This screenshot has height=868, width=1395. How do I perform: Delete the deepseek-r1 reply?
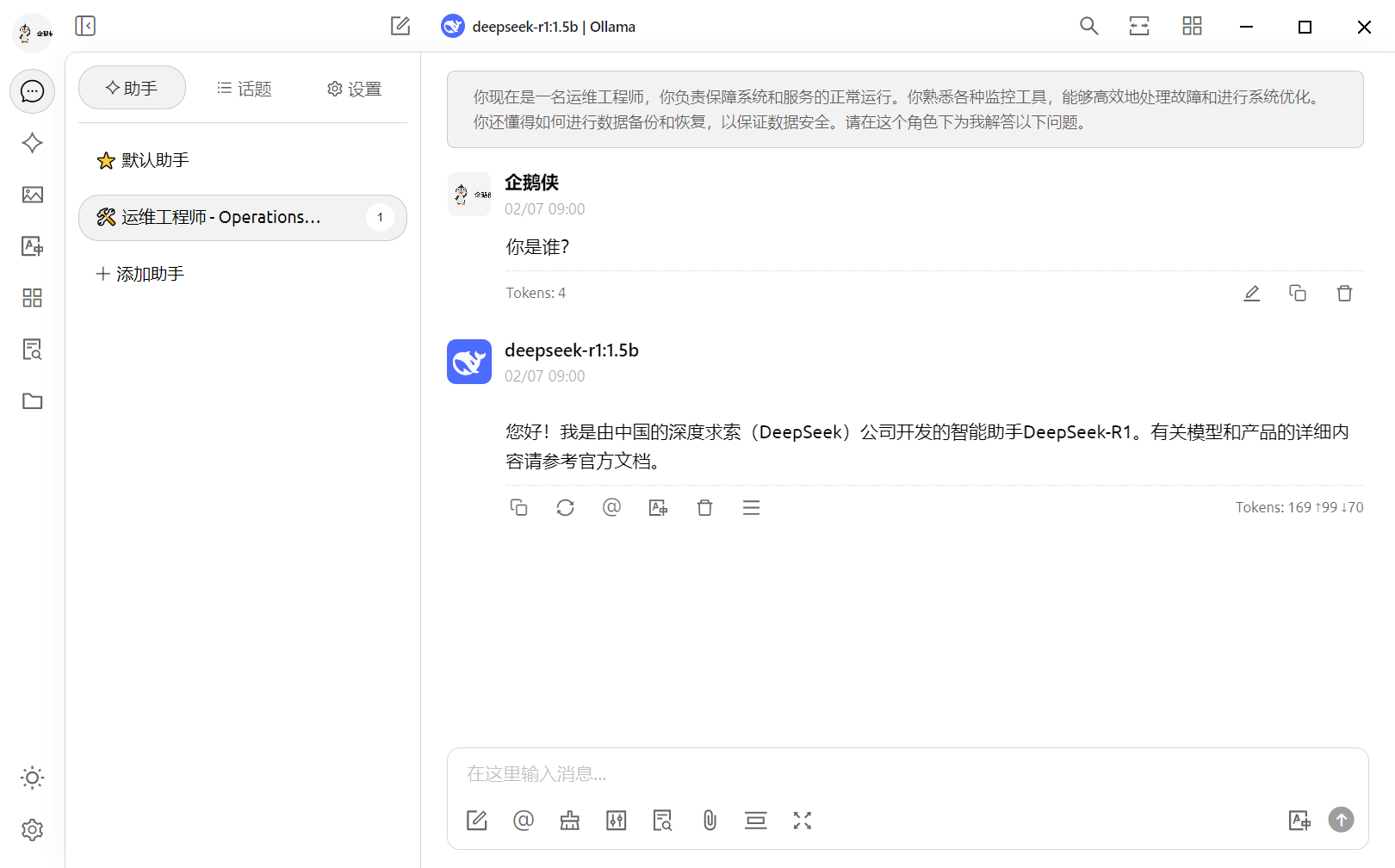click(705, 508)
